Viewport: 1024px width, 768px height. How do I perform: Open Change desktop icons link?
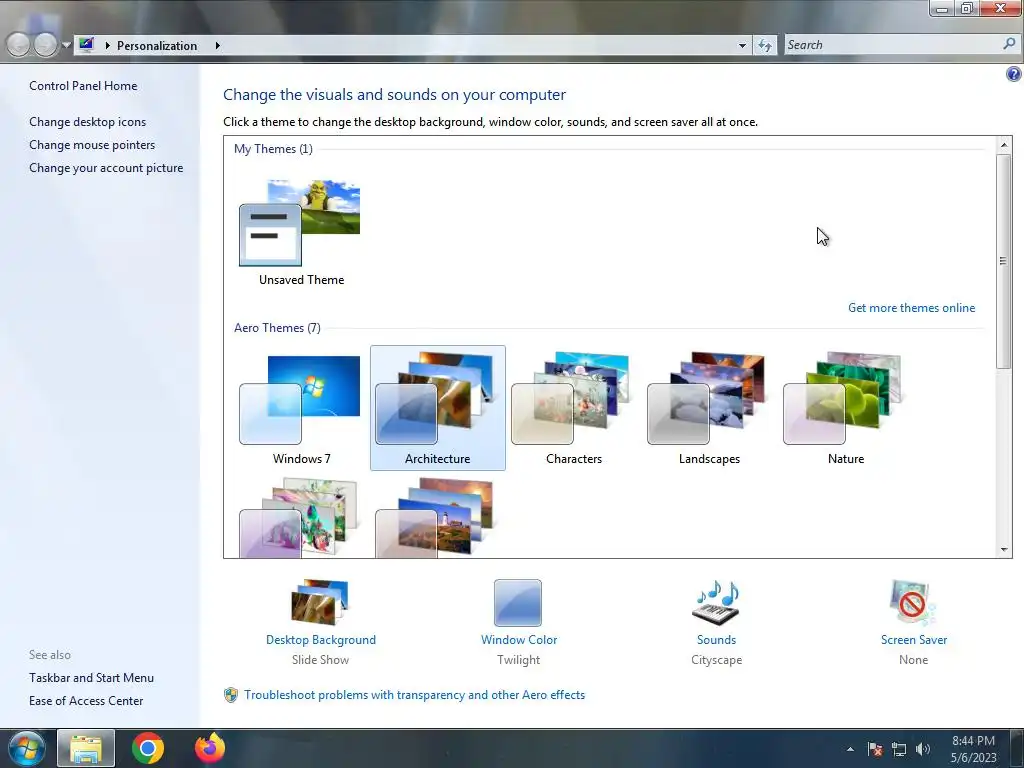[88, 121]
